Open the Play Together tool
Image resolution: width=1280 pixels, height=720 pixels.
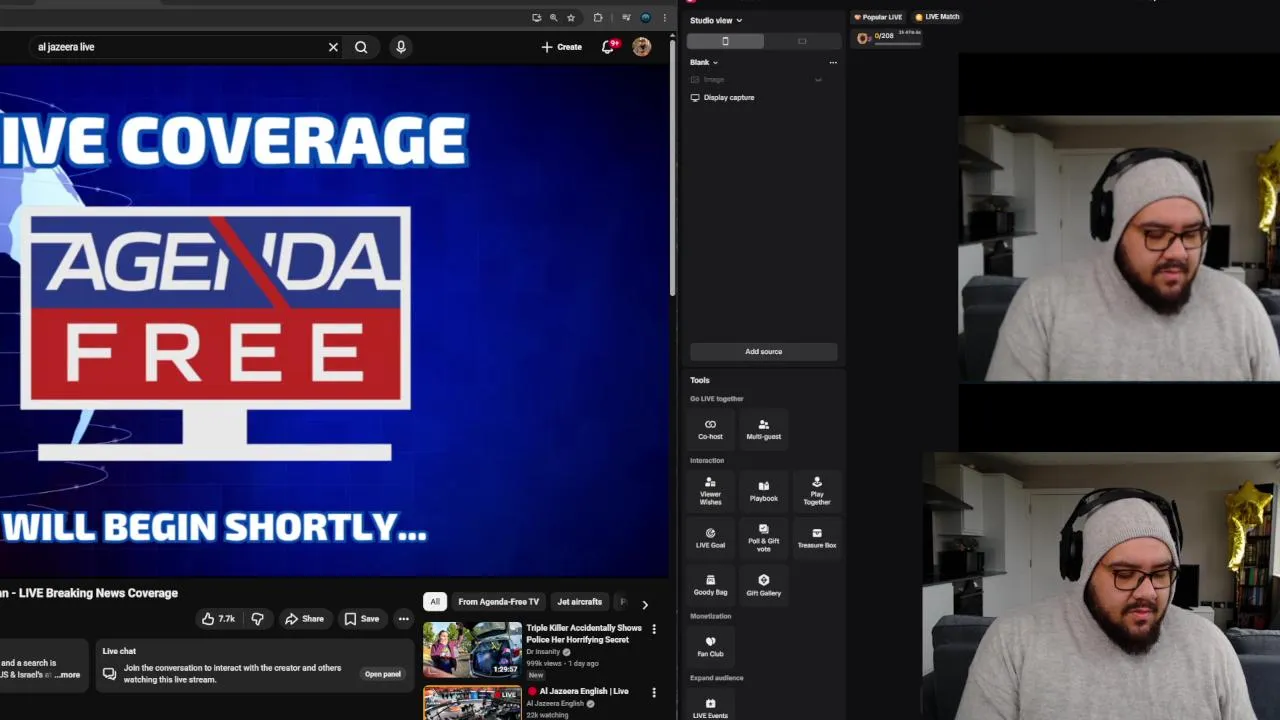[817, 491]
